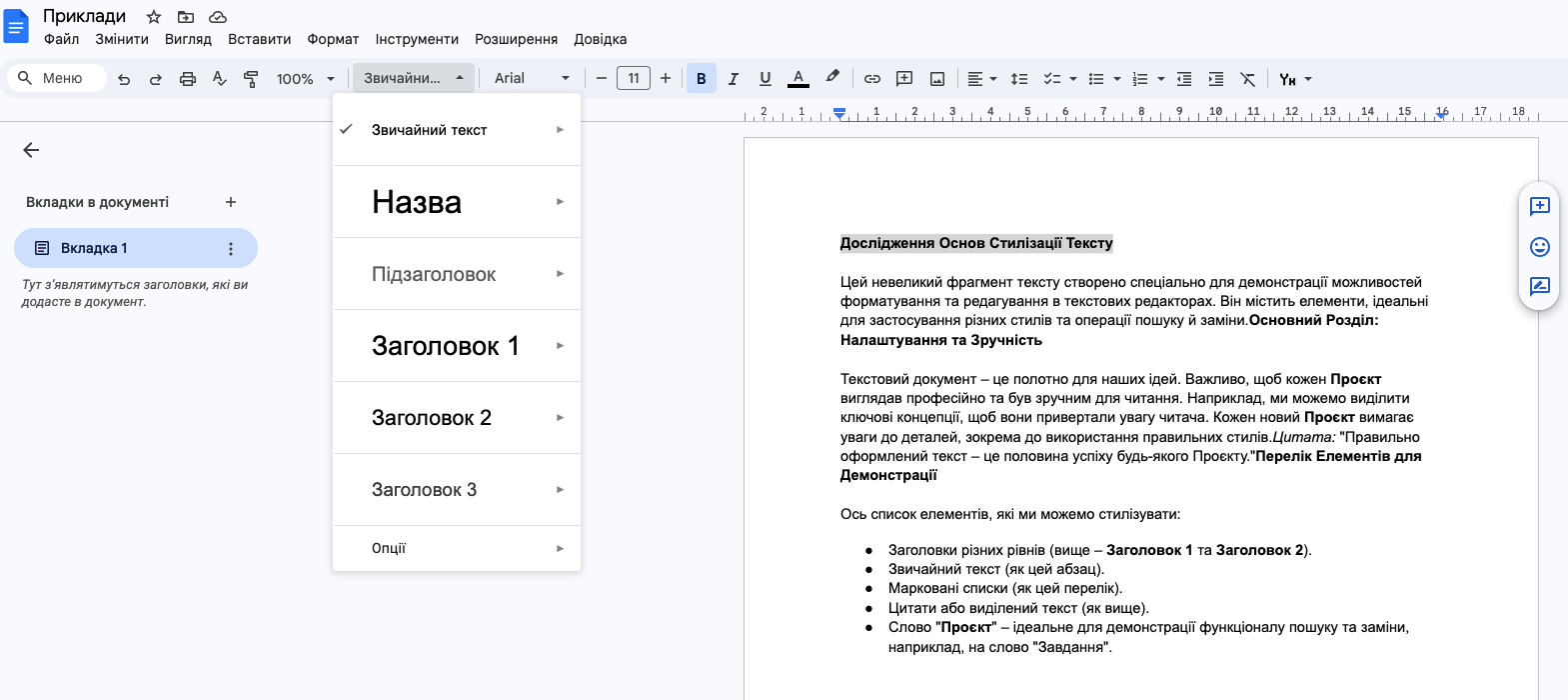The image size is (1568, 700).
Task: Click the Insert image icon
Action: click(x=936, y=79)
